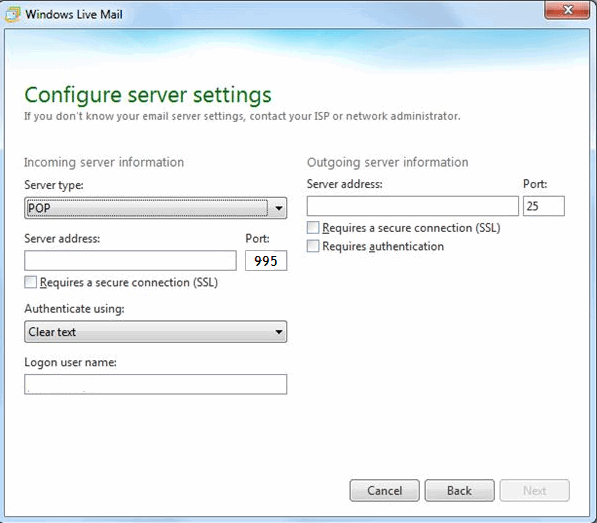The height and width of the screenshot is (523, 597).
Task: Focus the incoming Server address field
Action: (x=130, y=261)
